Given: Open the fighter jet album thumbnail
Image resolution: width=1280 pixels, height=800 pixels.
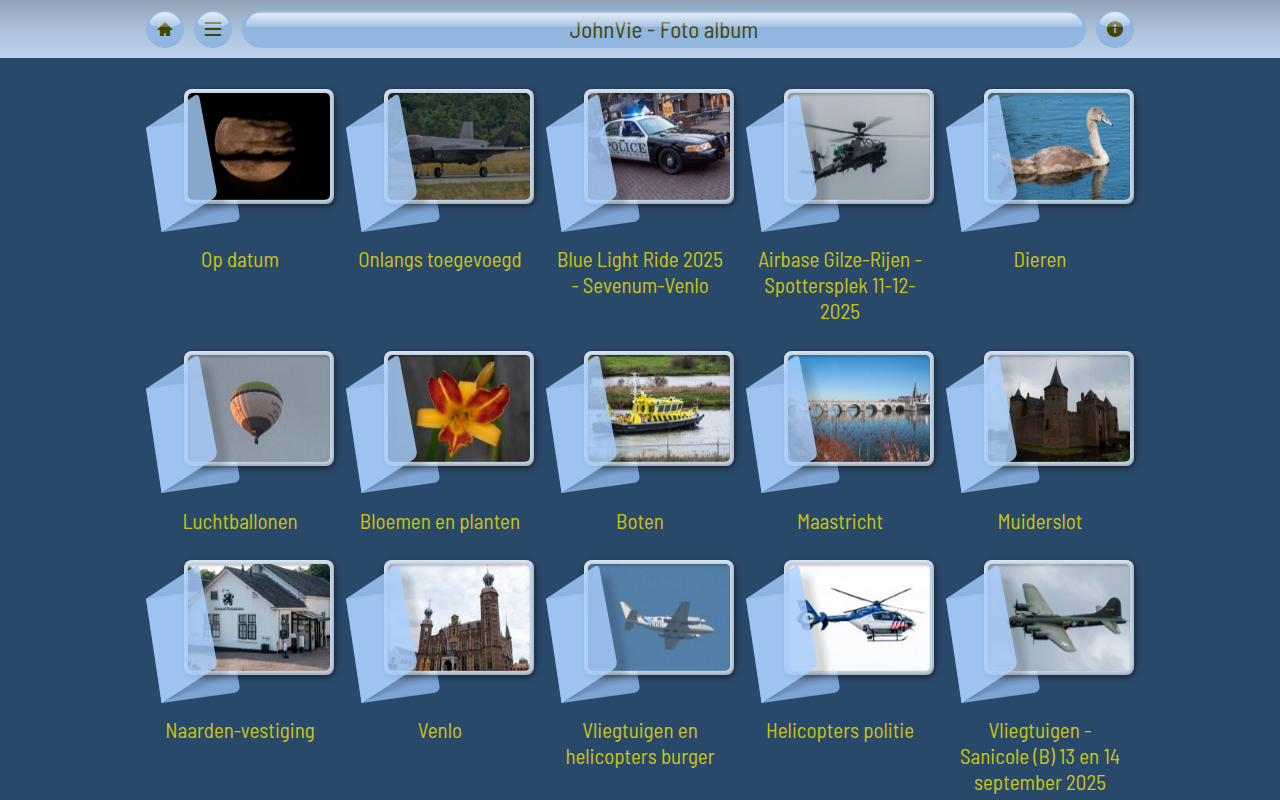Looking at the screenshot, I should [459, 147].
